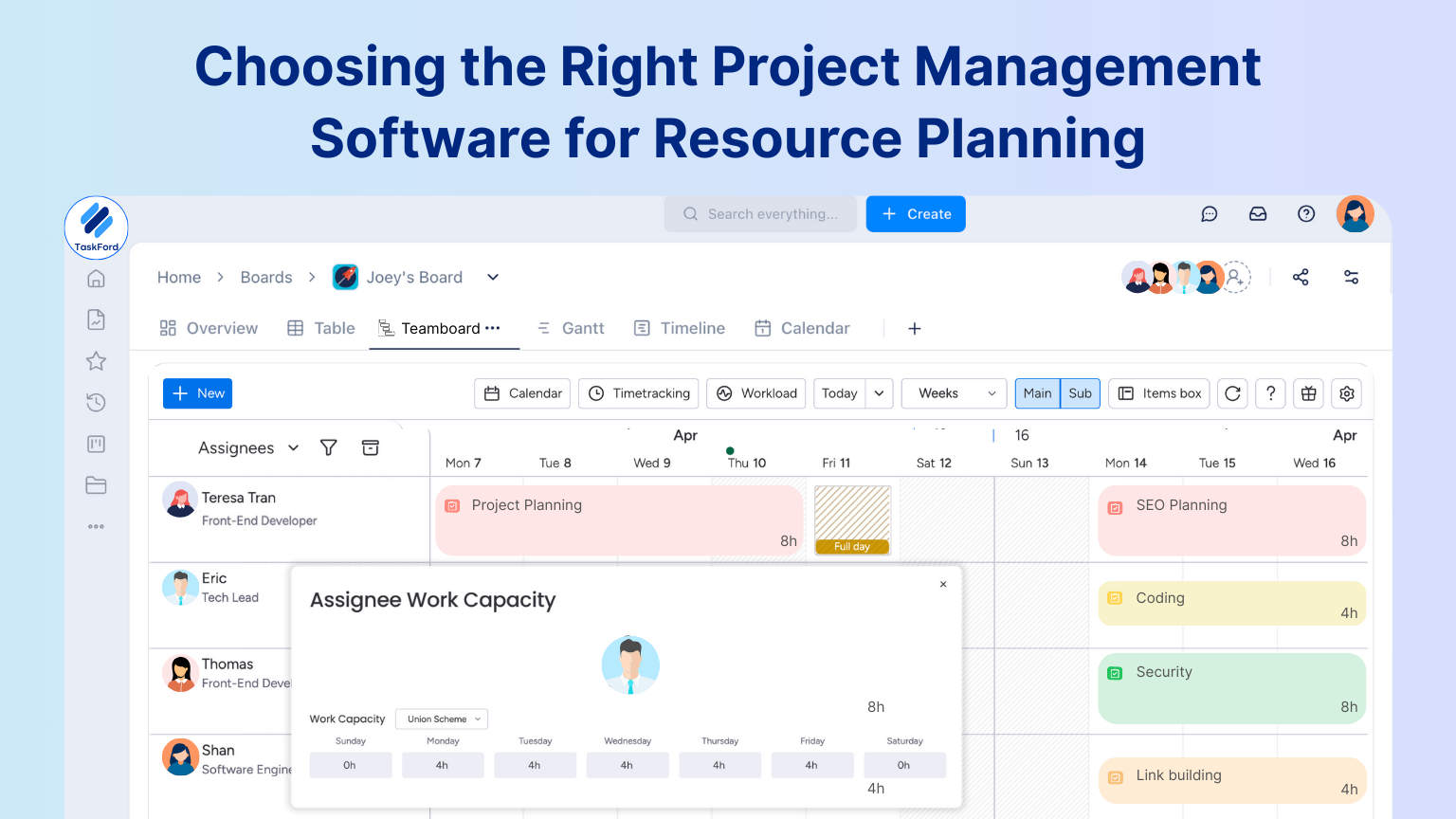The width and height of the screenshot is (1456, 819).
Task: Click the plus to add a view
Action: pos(915,328)
